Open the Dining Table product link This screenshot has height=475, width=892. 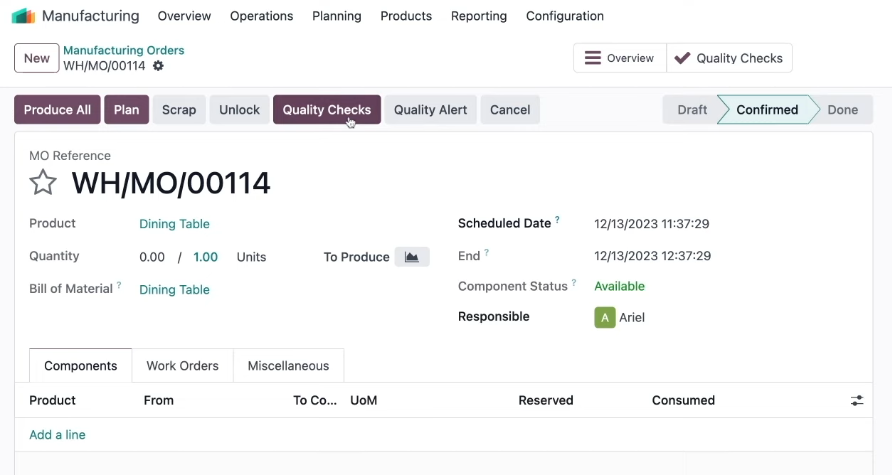(175, 224)
